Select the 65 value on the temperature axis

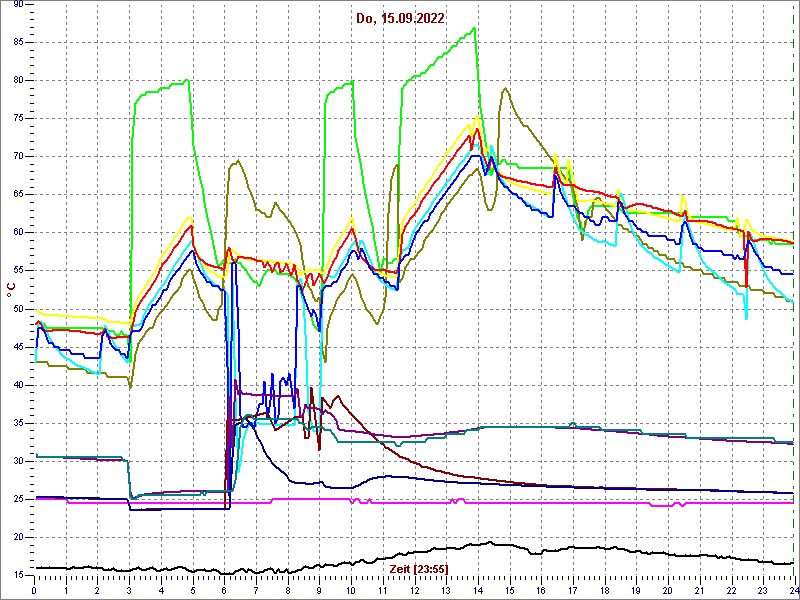pos(18,194)
